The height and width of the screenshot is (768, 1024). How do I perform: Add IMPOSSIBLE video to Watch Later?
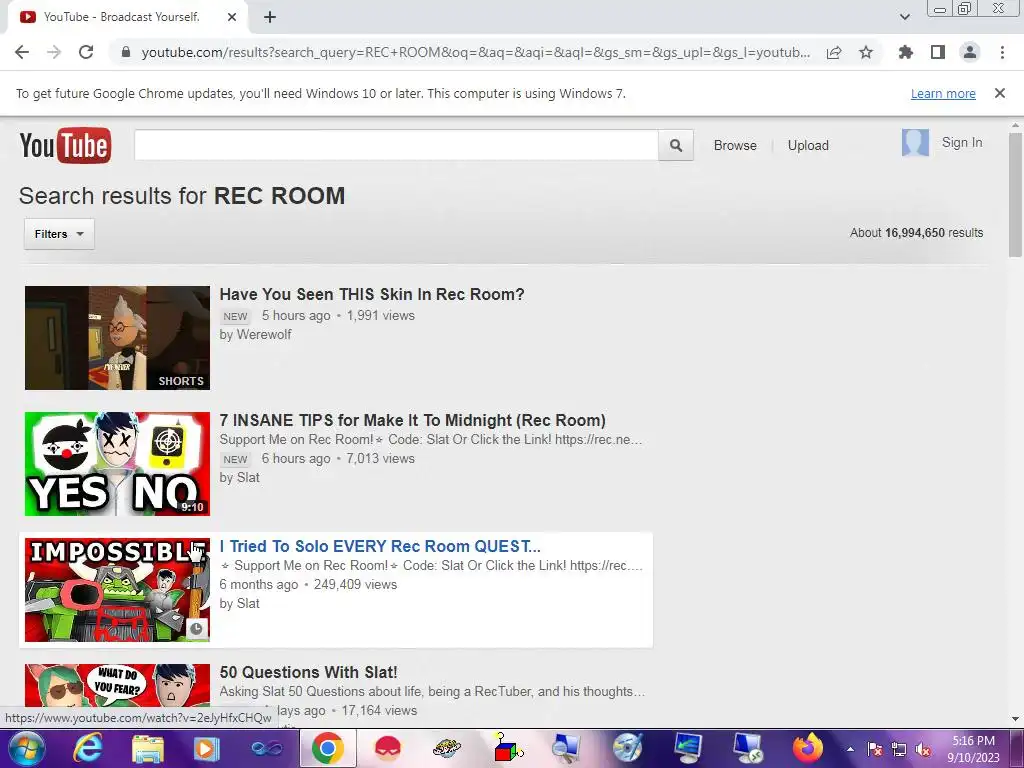196,629
